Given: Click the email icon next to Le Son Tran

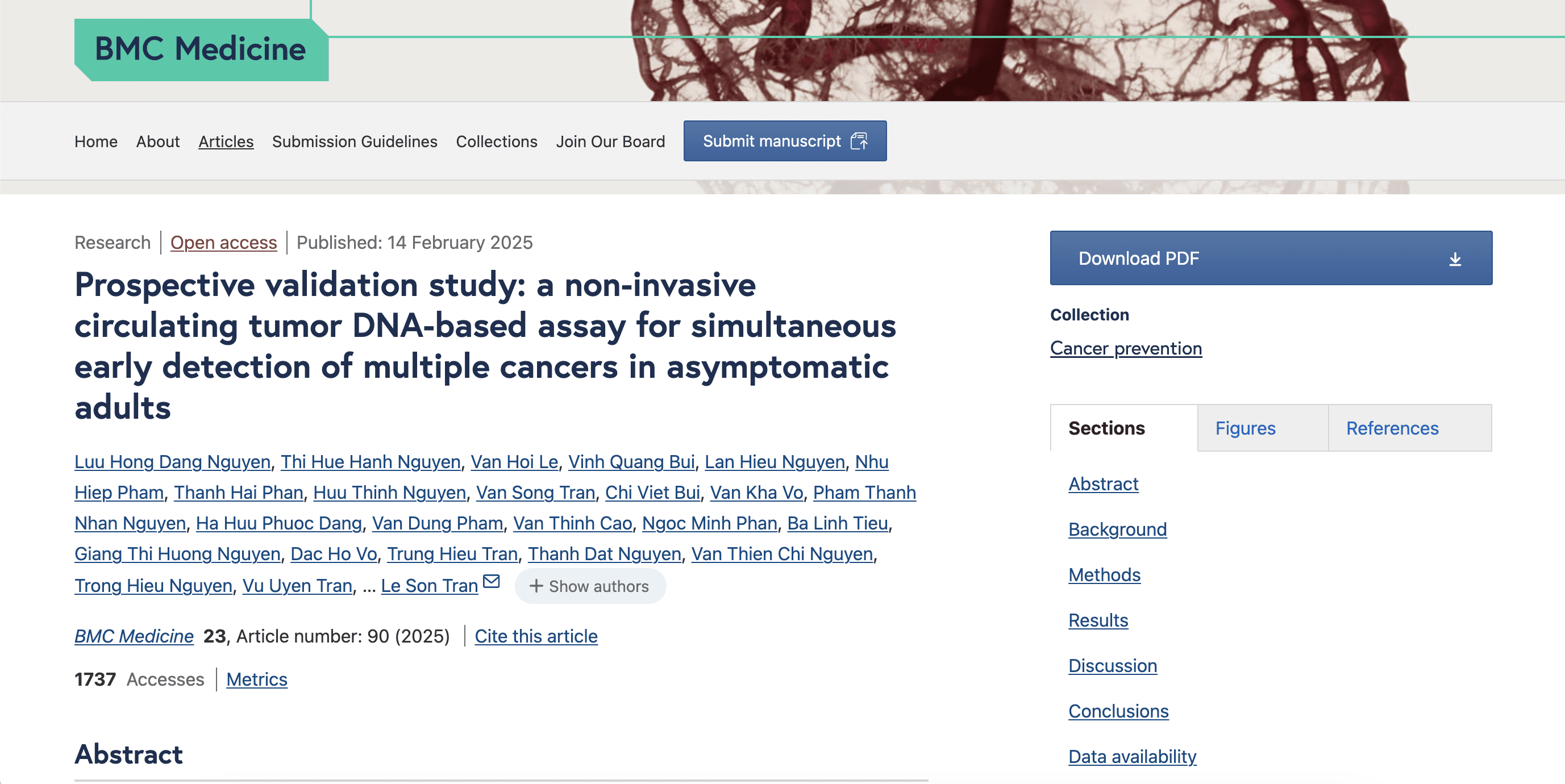Looking at the screenshot, I should [491, 582].
